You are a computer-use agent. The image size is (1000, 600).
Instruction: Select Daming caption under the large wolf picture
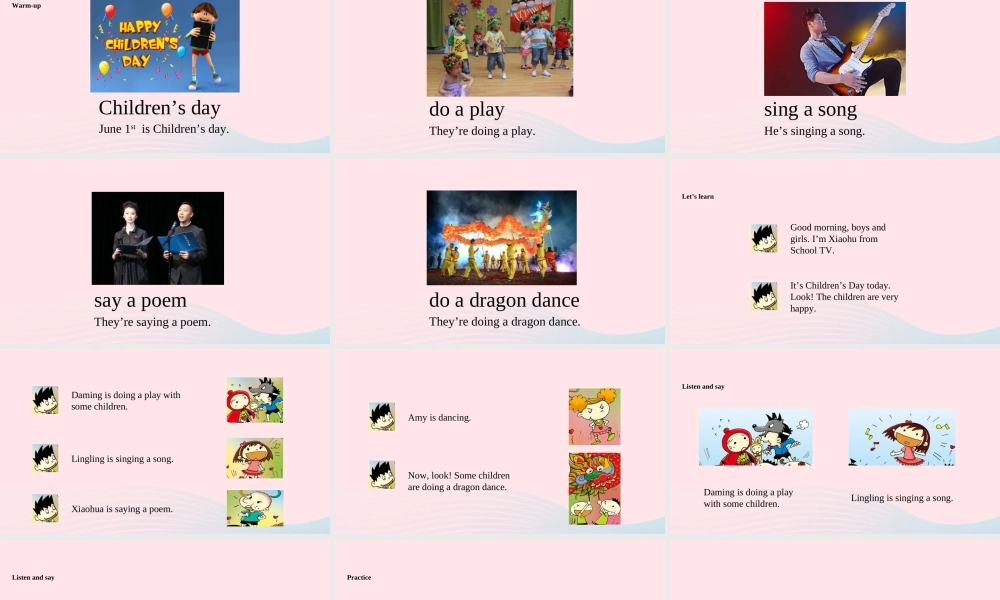tap(748, 498)
